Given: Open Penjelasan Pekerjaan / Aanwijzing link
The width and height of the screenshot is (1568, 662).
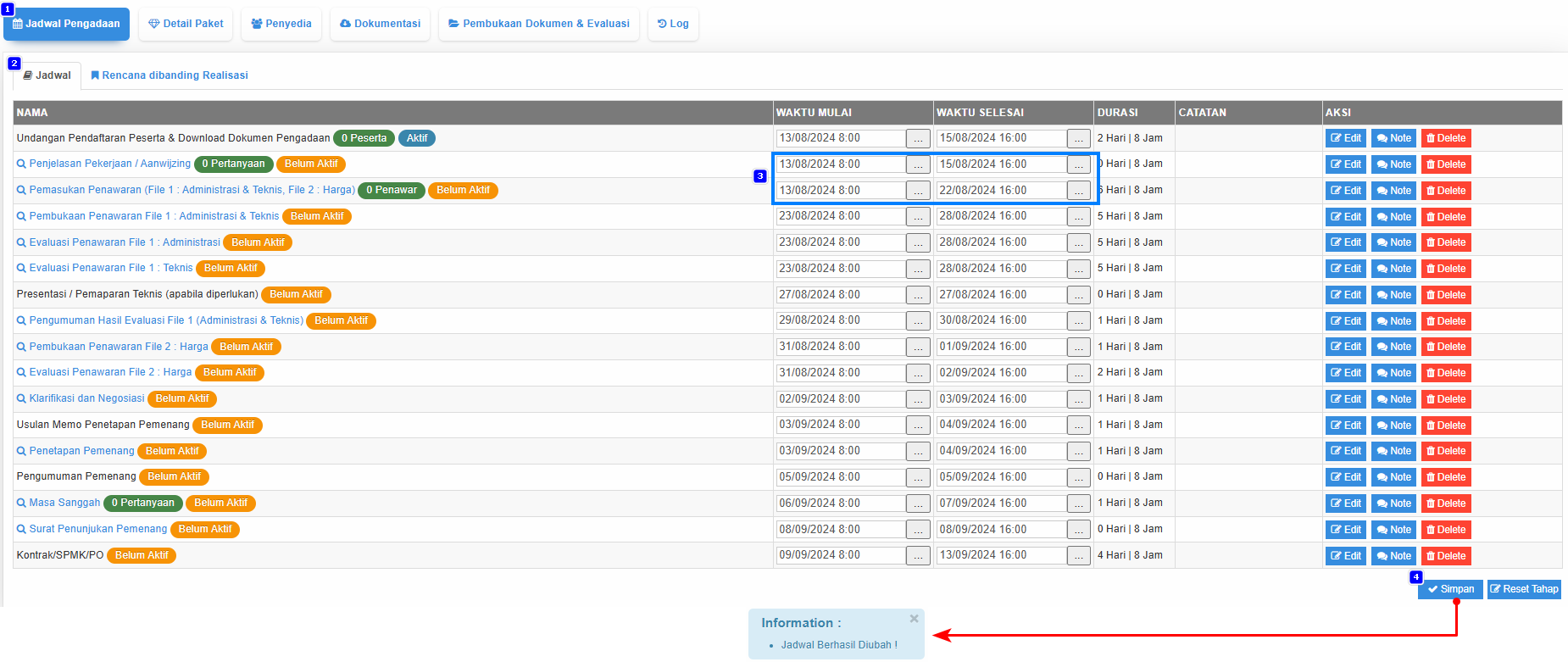Looking at the screenshot, I should pos(109,164).
